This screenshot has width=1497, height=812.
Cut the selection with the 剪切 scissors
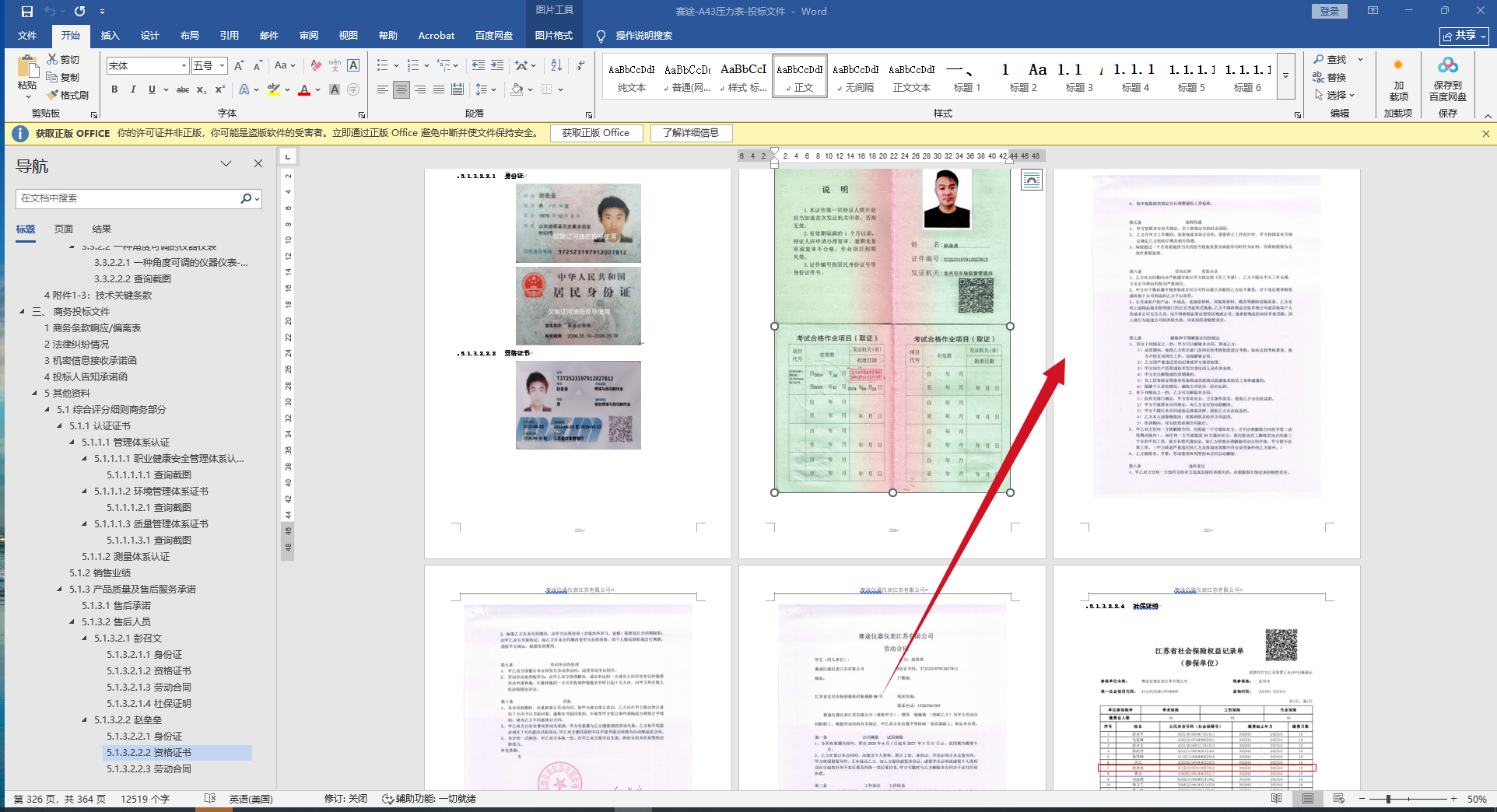tap(63, 59)
